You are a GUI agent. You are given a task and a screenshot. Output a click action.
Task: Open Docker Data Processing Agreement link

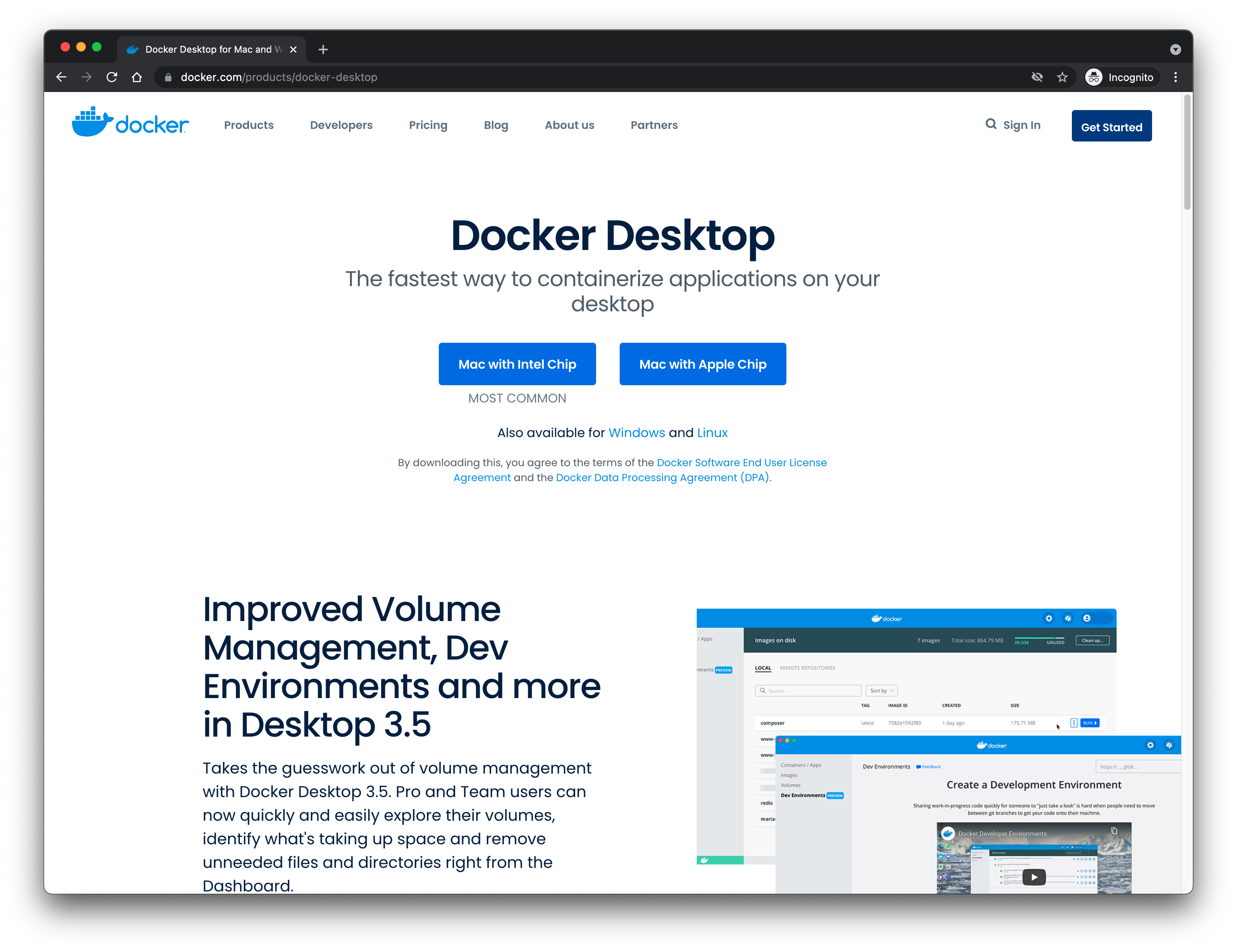click(662, 478)
